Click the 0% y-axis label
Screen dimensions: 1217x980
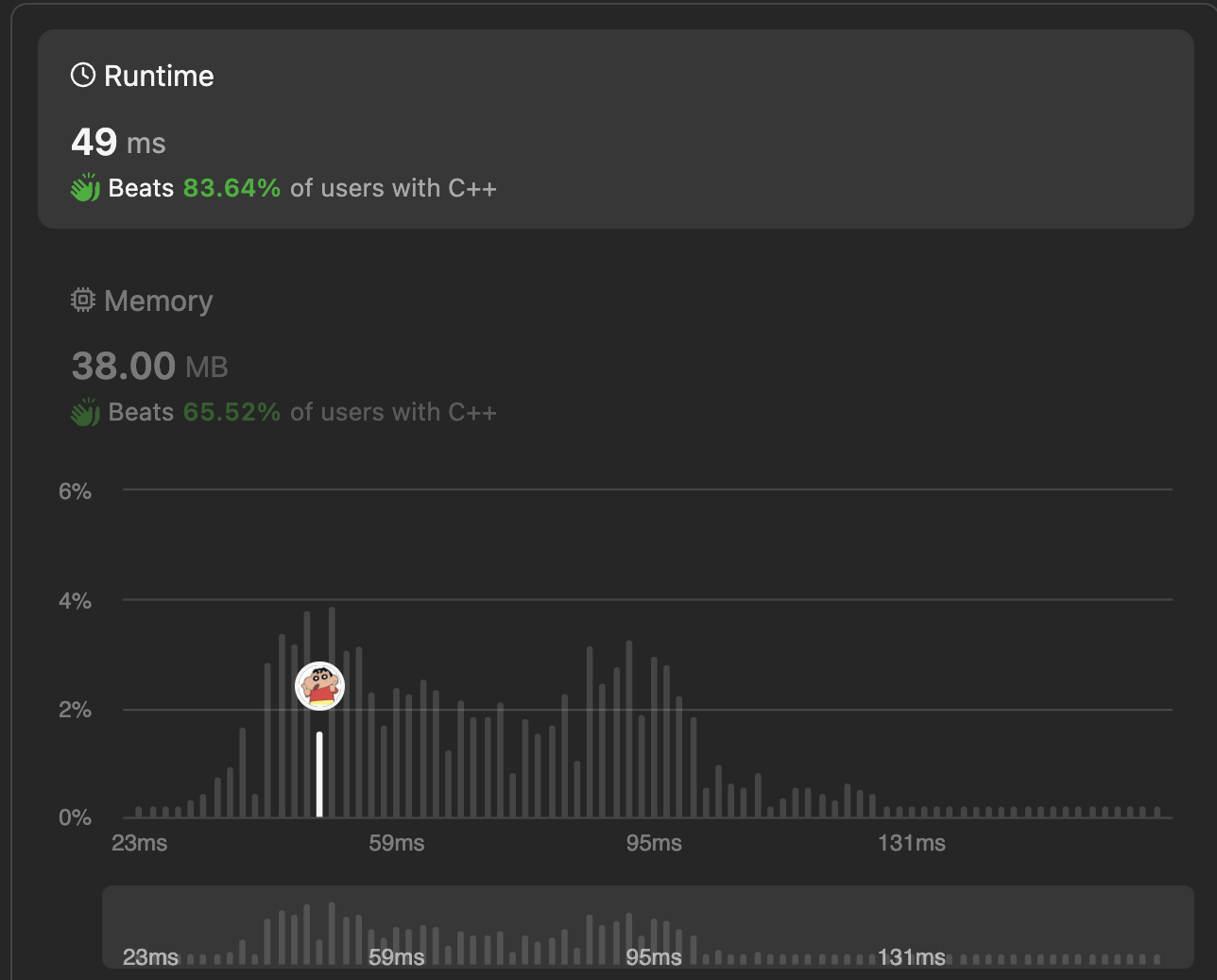pos(75,818)
